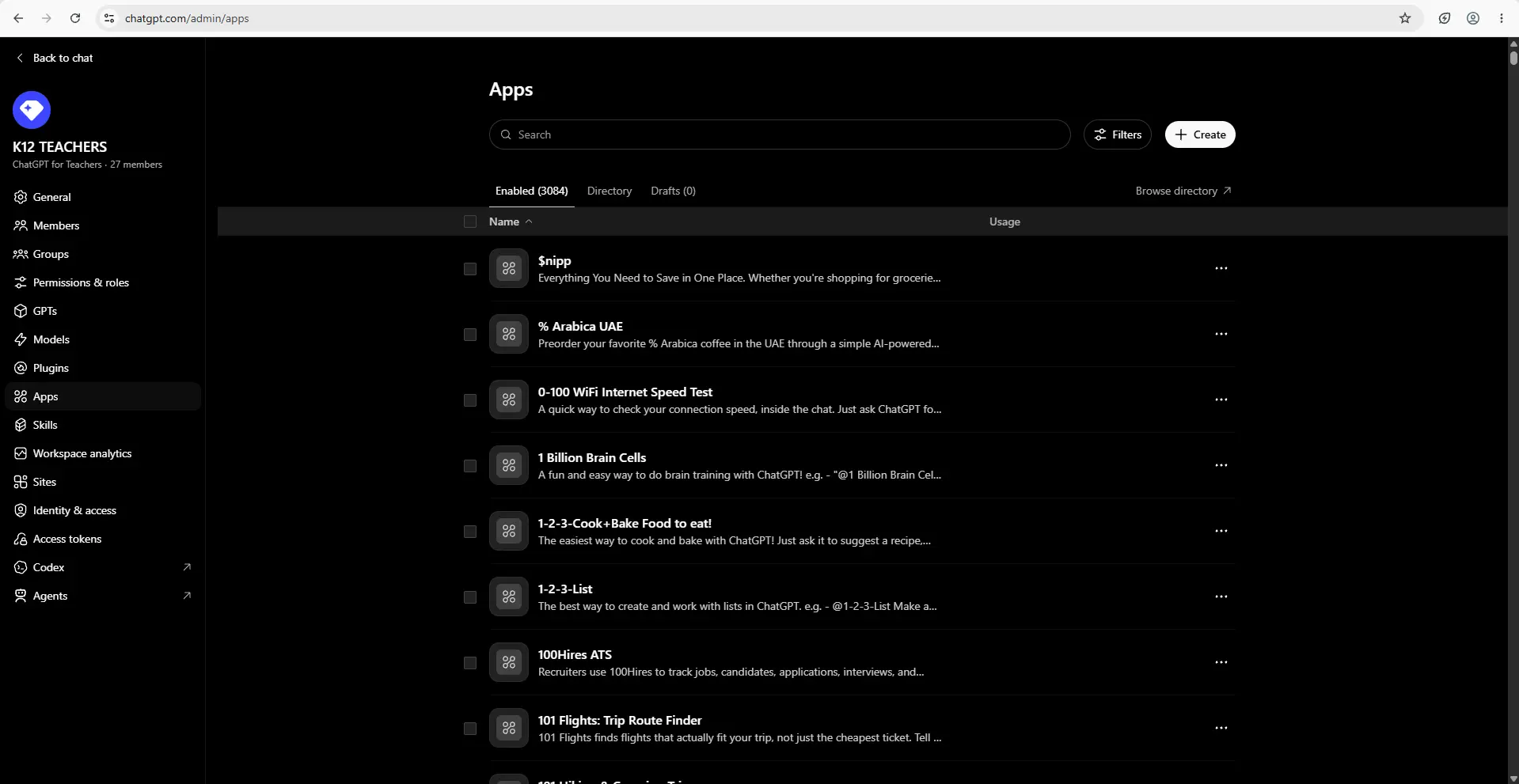View Workspace analytics
1519x784 pixels.
click(x=103, y=453)
